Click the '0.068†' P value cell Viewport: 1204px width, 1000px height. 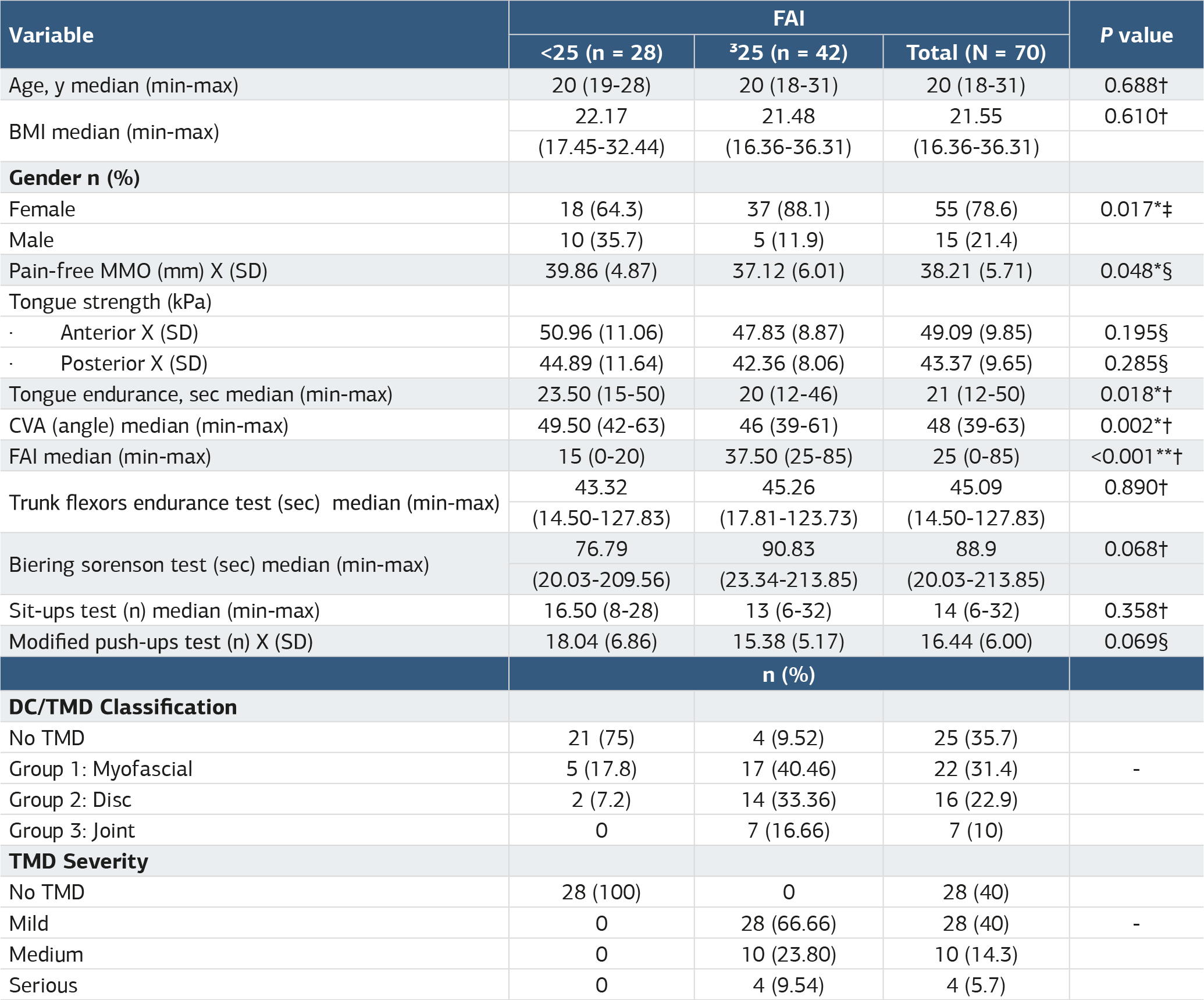tap(1136, 549)
